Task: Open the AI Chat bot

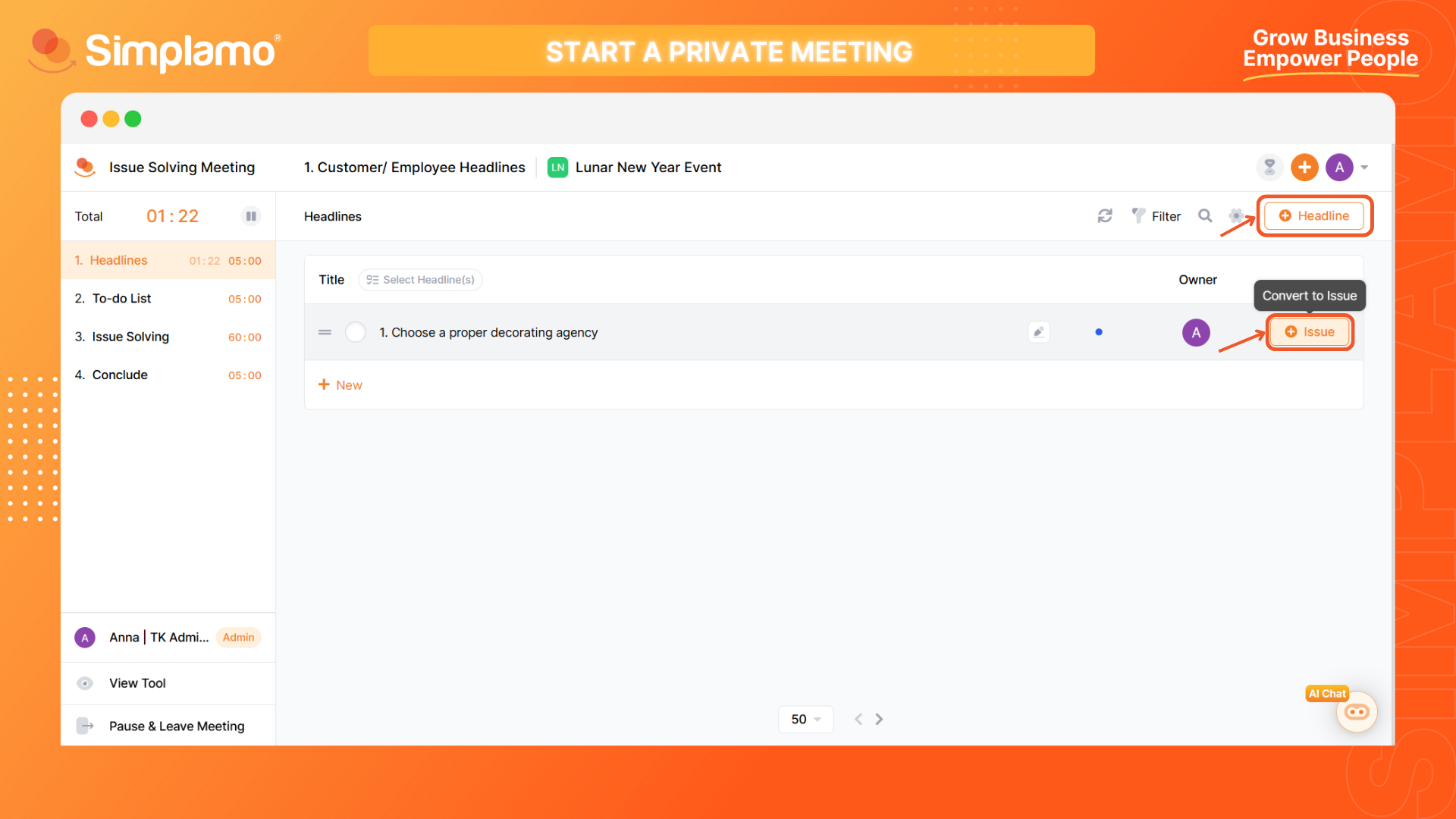Action: tap(1356, 711)
